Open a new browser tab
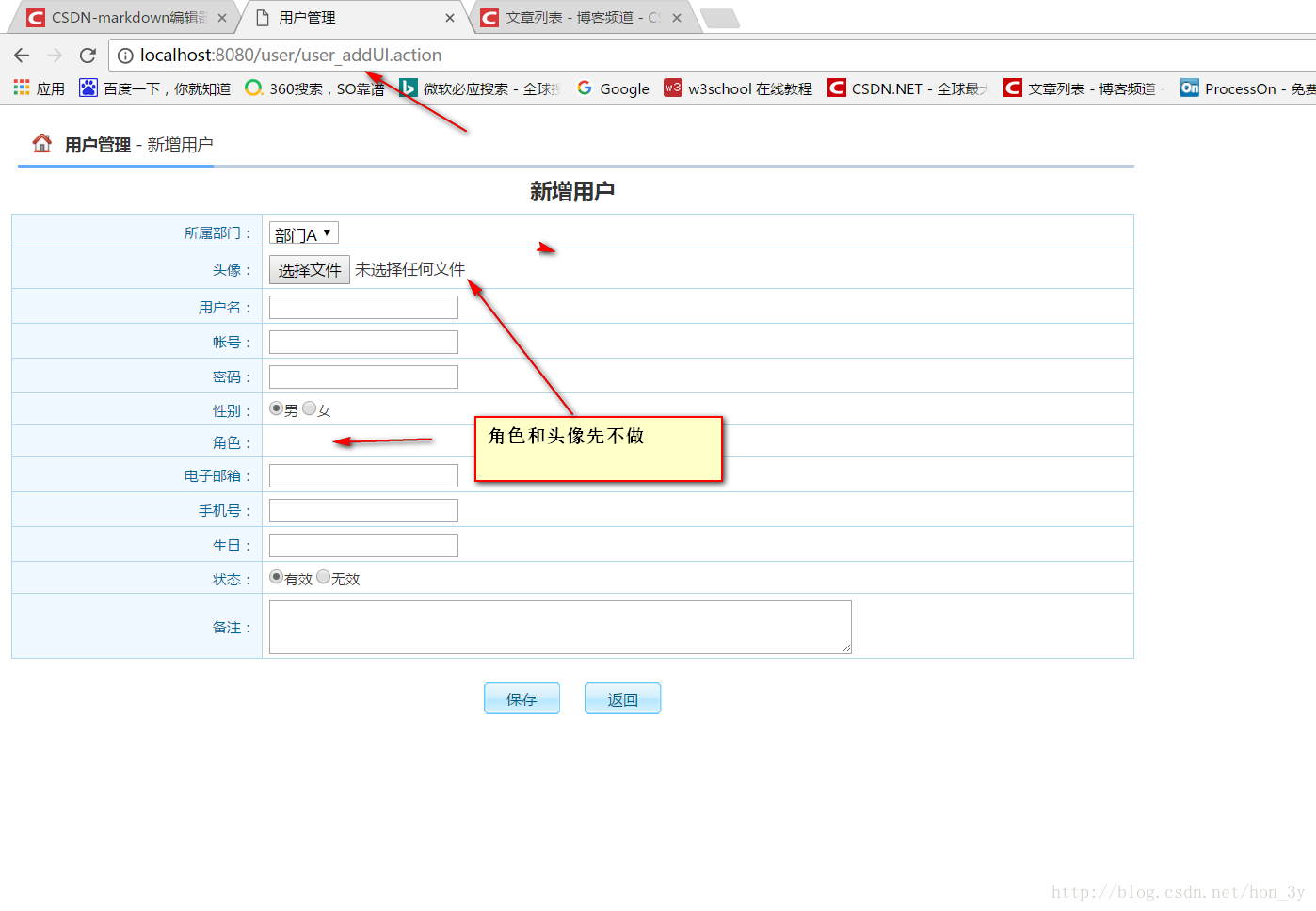This screenshot has width=1316, height=911. point(720,18)
